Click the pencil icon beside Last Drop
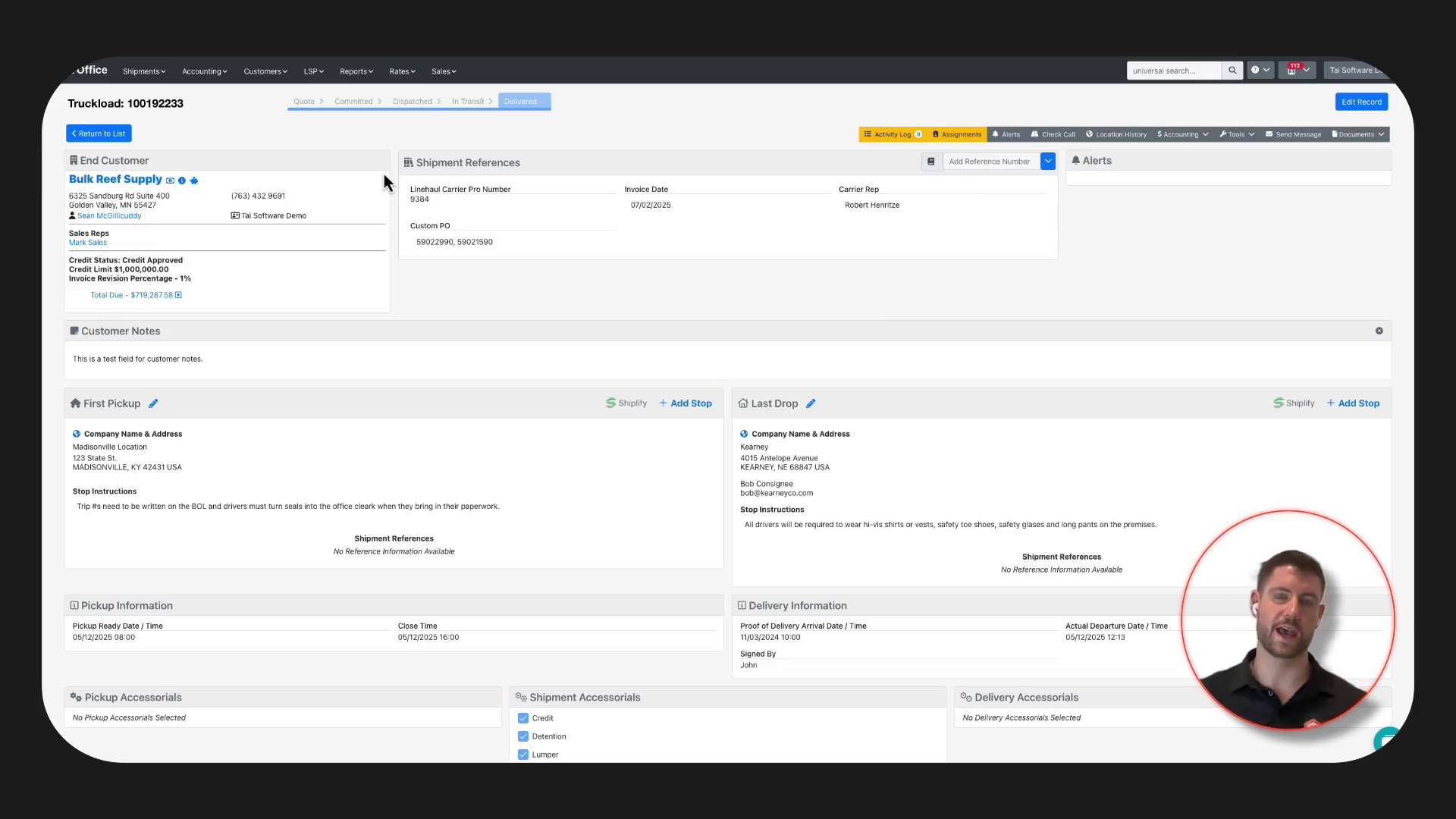This screenshot has height=819, width=1456. click(811, 403)
